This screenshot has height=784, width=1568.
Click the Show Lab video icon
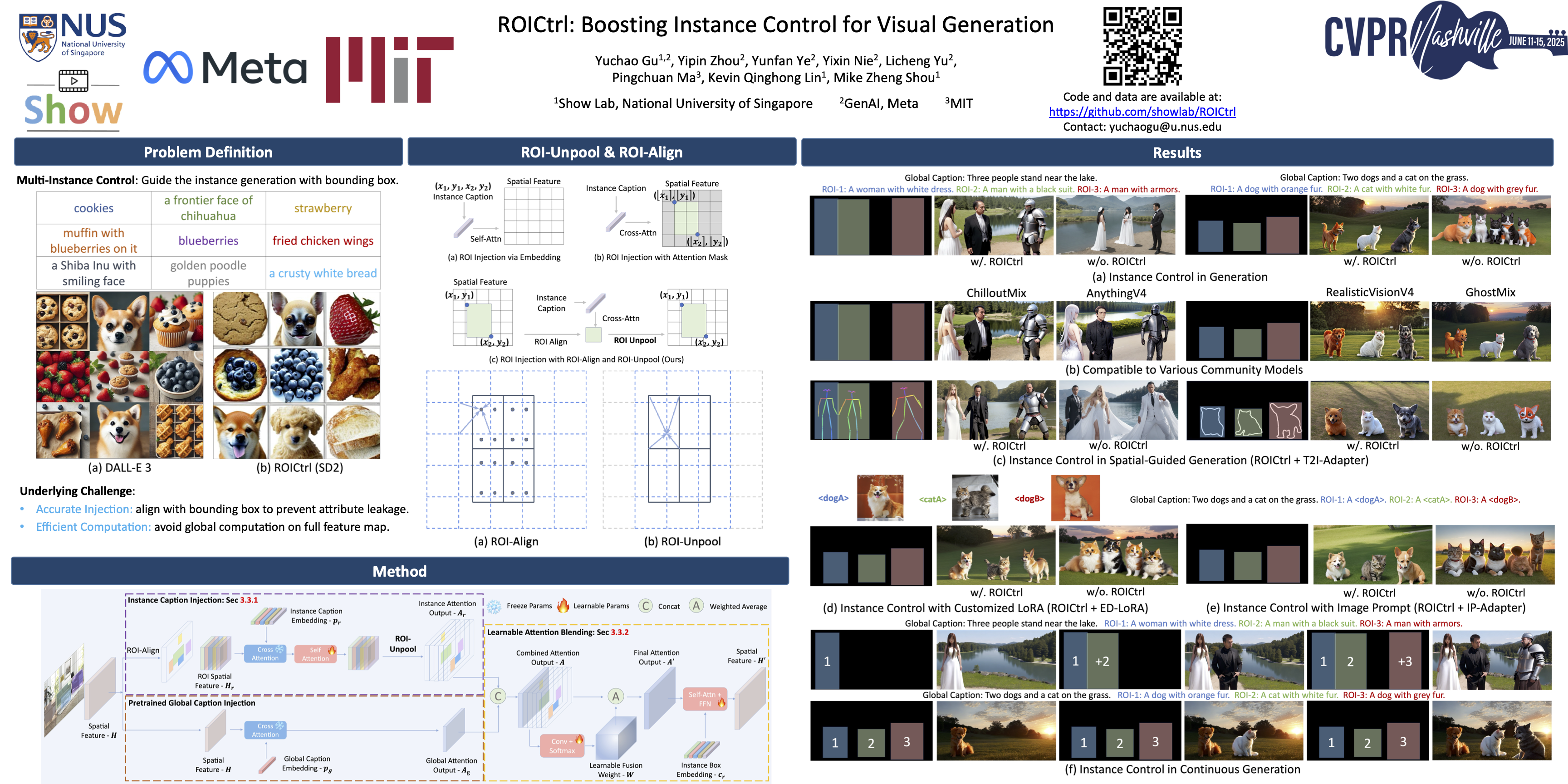point(73,80)
